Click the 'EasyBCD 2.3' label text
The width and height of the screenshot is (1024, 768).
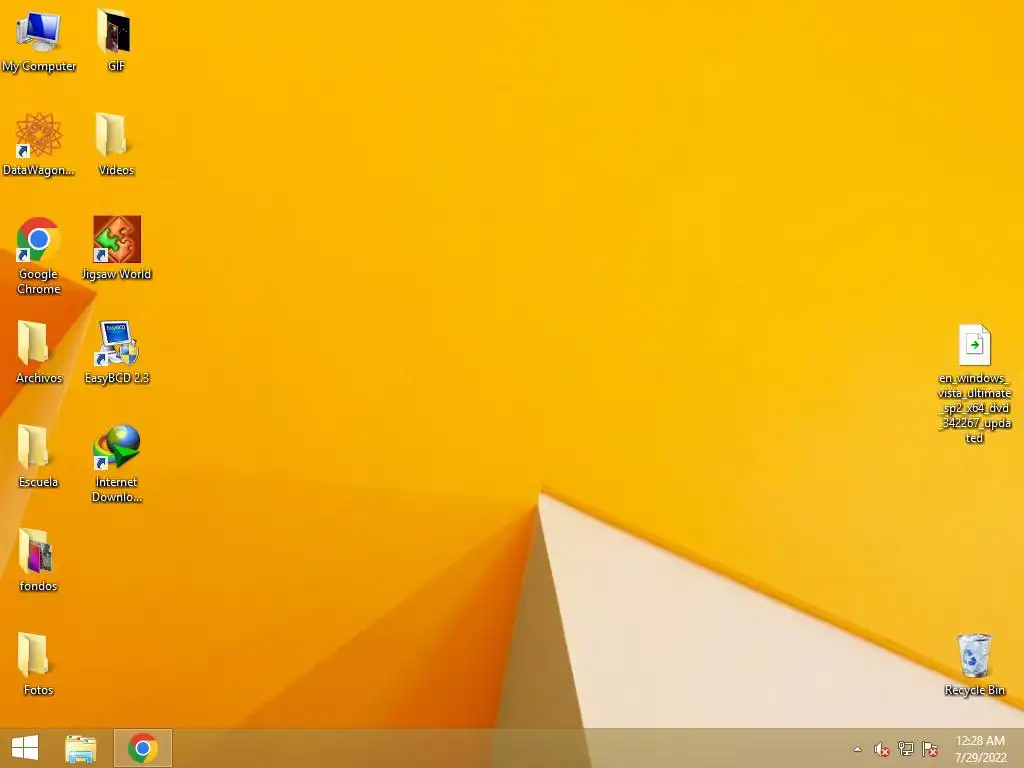click(117, 377)
